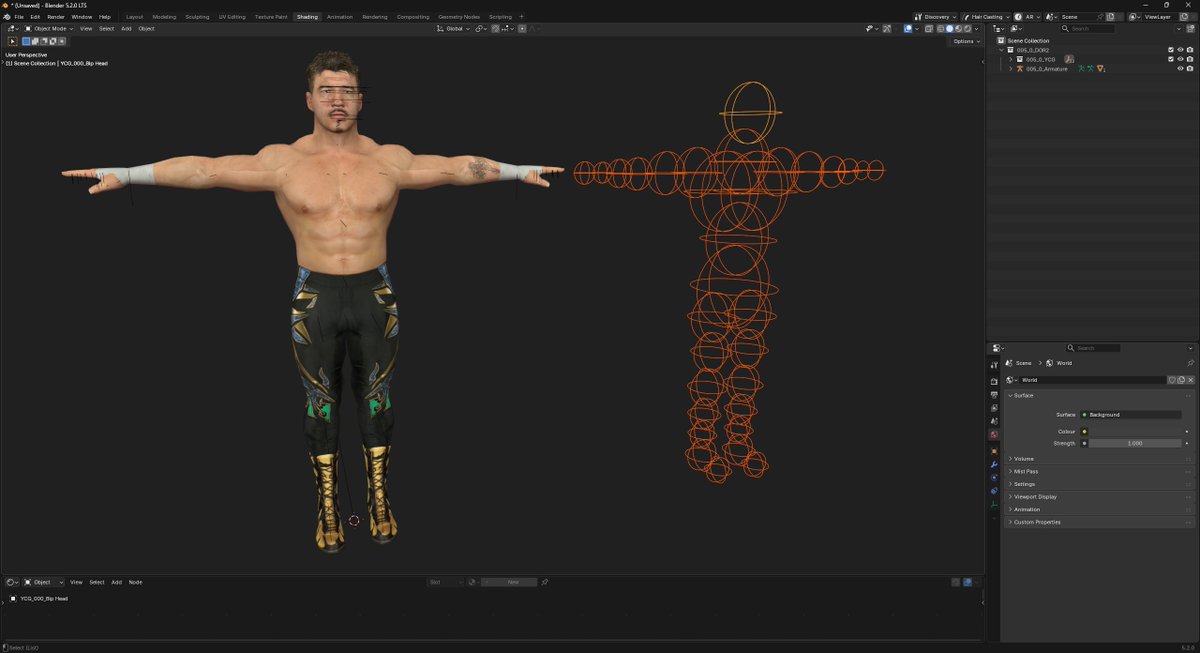Hide 005_0_Armature with eye icon
Image resolution: width=1200 pixels, height=653 pixels.
1180,69
